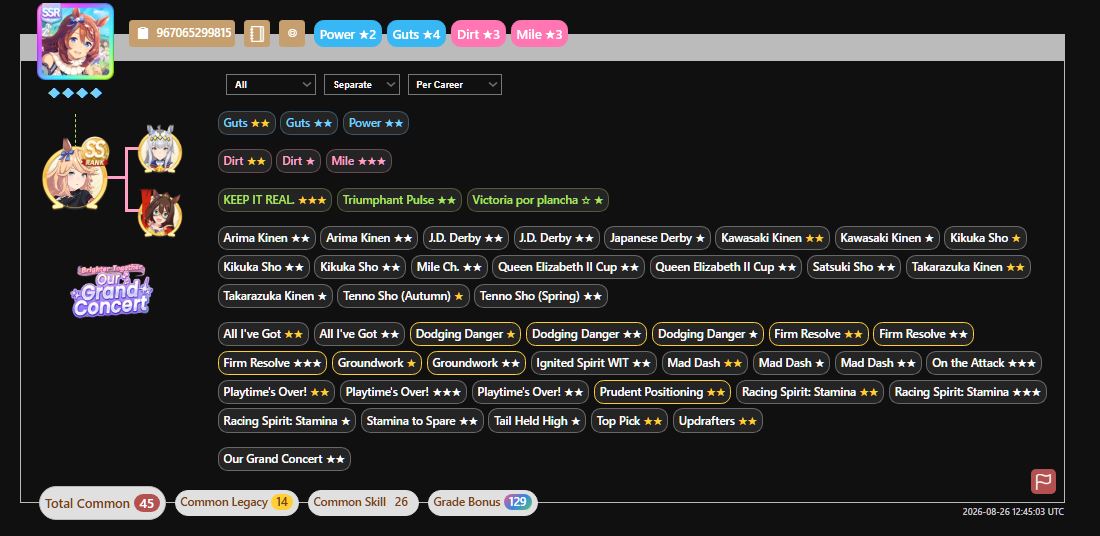Select the Guts ★4 summary badge
Screen dimensions: 1100x536
coord(416,34)
